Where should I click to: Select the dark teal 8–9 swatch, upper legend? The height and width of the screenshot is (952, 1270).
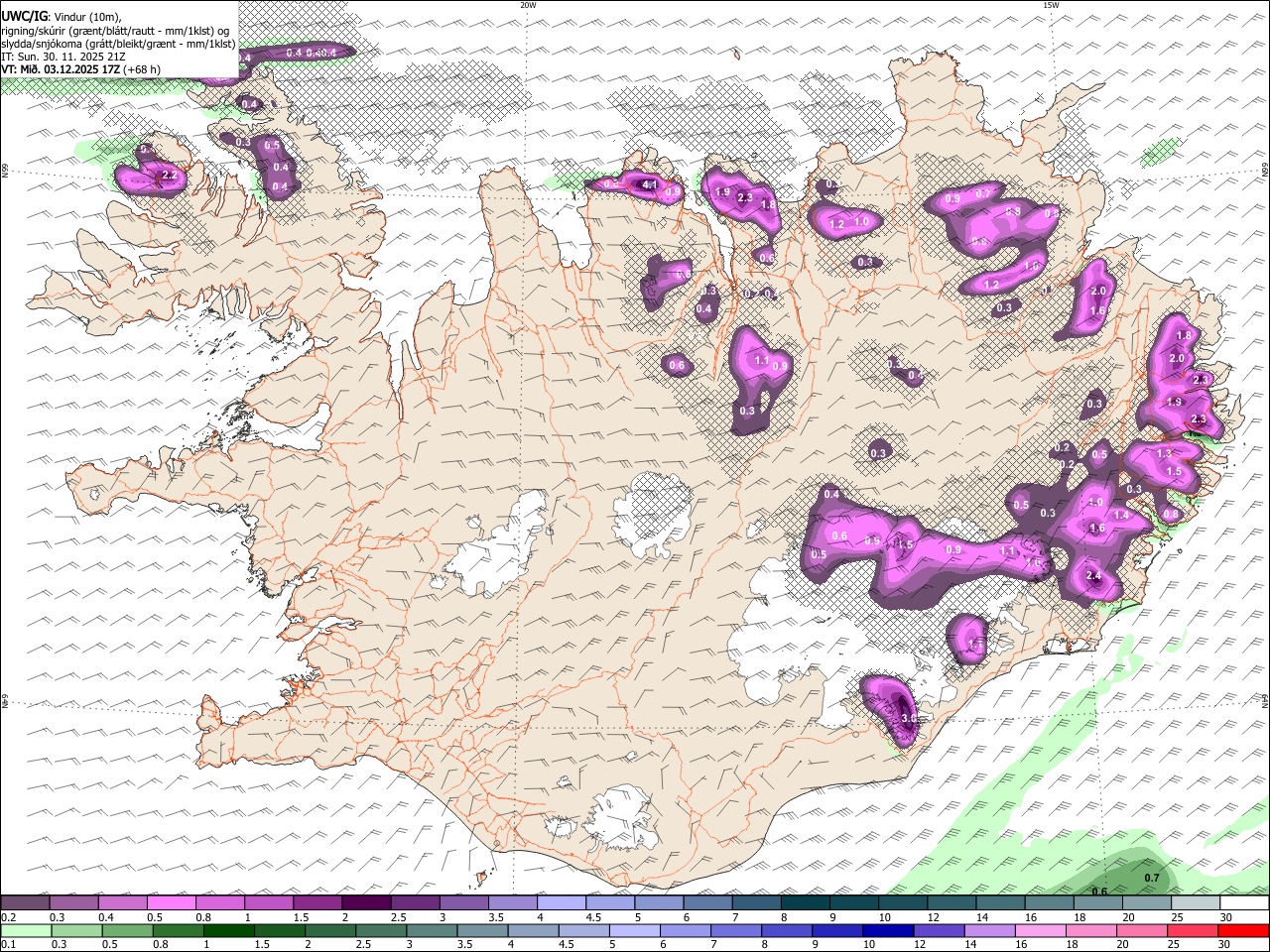804,903
